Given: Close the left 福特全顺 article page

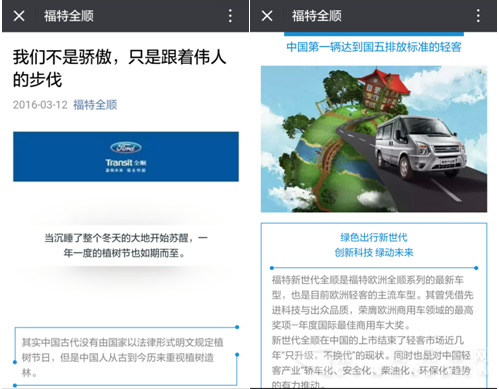Looking at the screenshot, I should (x=19, y=16).
